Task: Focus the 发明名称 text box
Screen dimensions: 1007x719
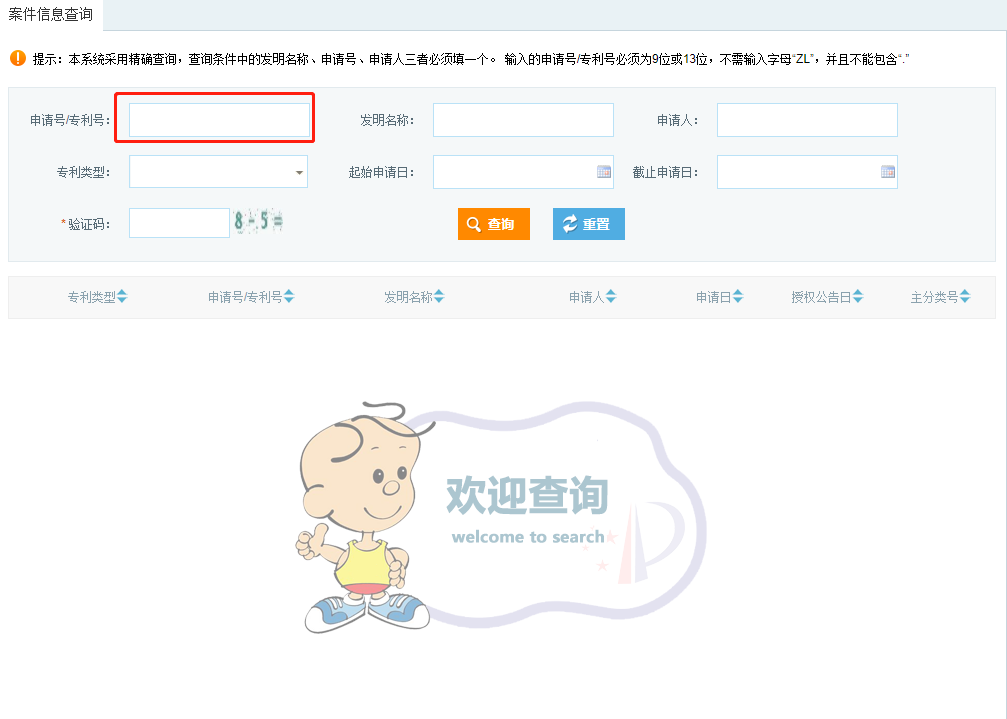Action: [523, 120]
